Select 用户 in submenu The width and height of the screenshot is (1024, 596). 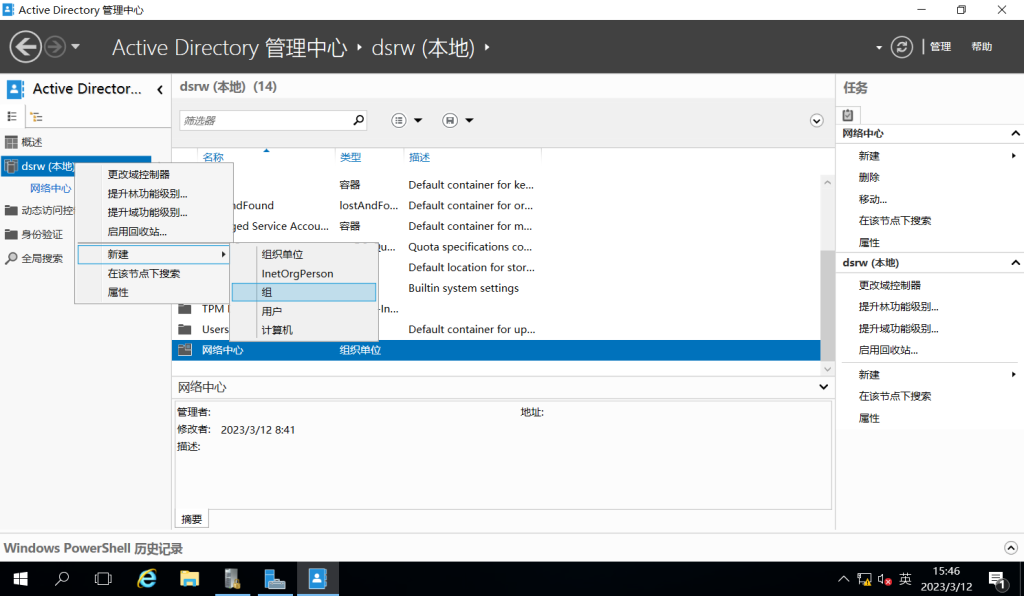(272, 311)
